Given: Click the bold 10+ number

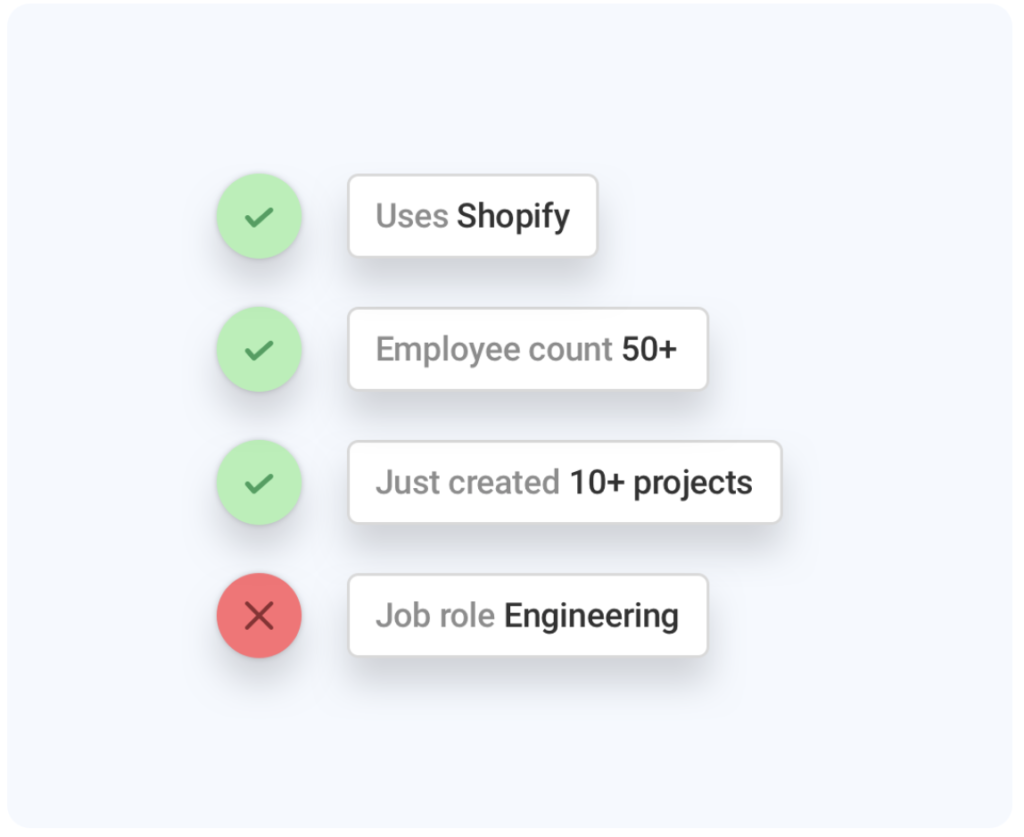Looking at the screenshot, I should (x=597, y=482).
